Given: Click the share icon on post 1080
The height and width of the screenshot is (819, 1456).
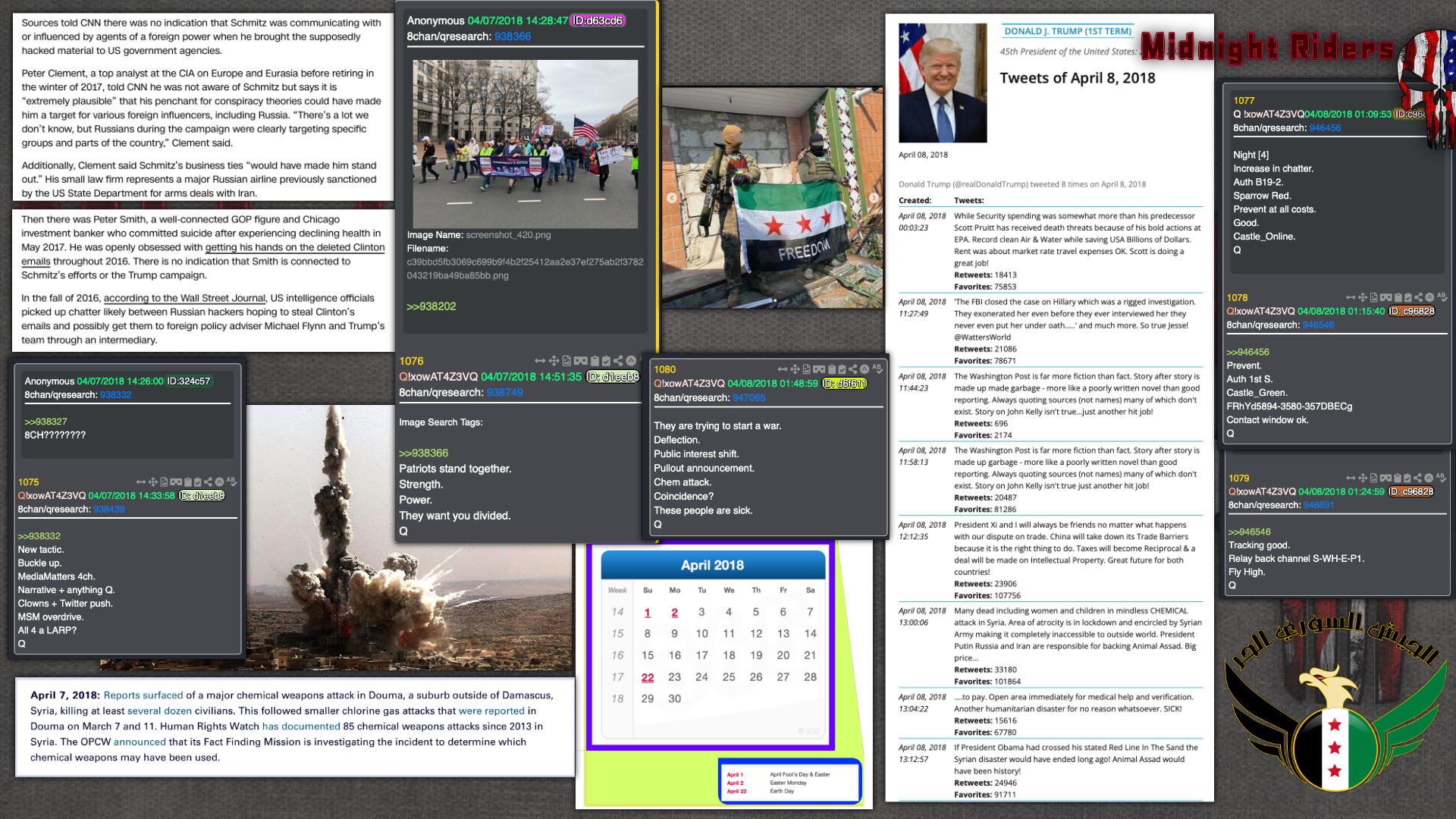Looking at the screenshot, I should (853, 369).
